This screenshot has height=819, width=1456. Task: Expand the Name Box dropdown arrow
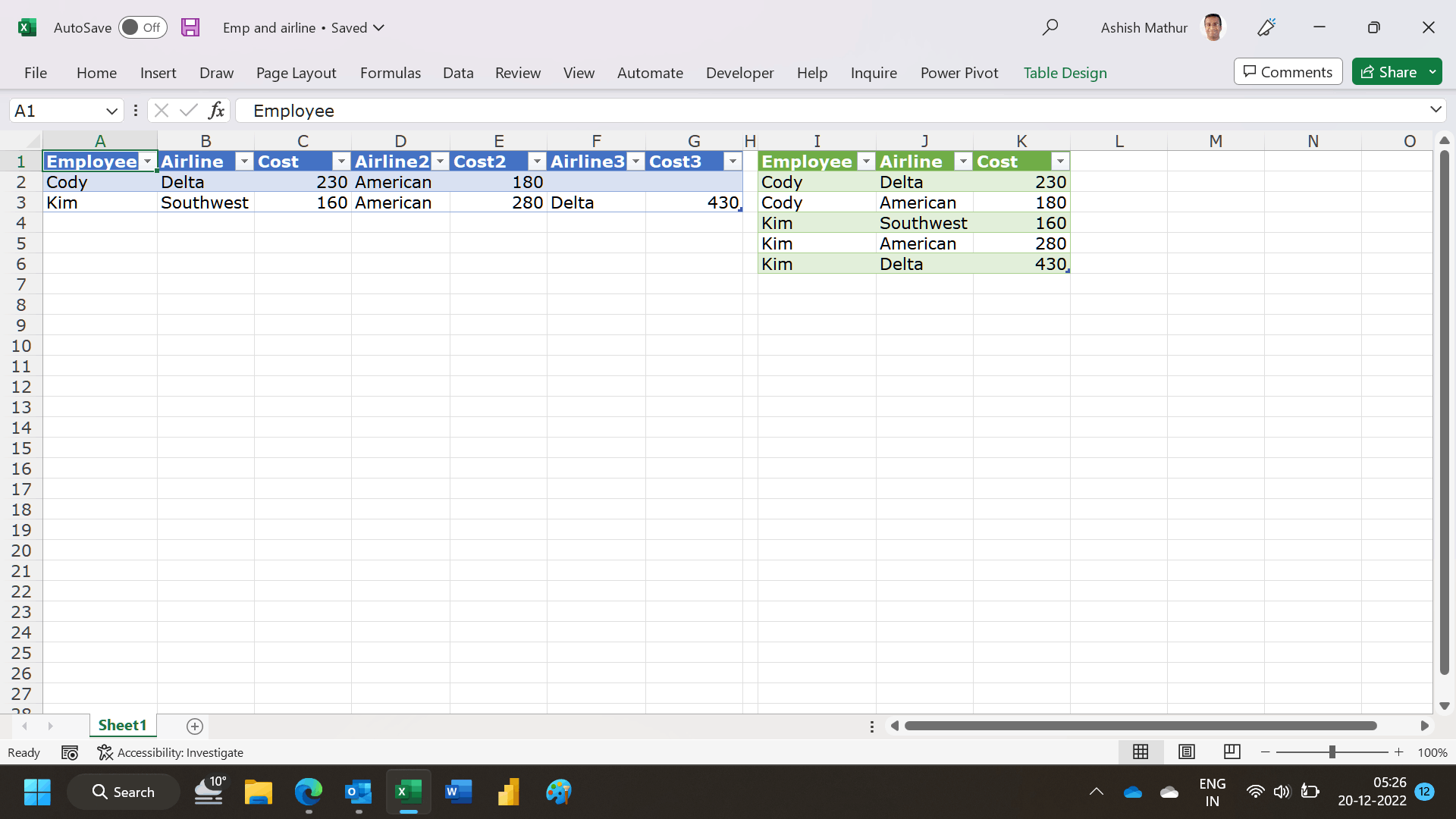(111, 111)
